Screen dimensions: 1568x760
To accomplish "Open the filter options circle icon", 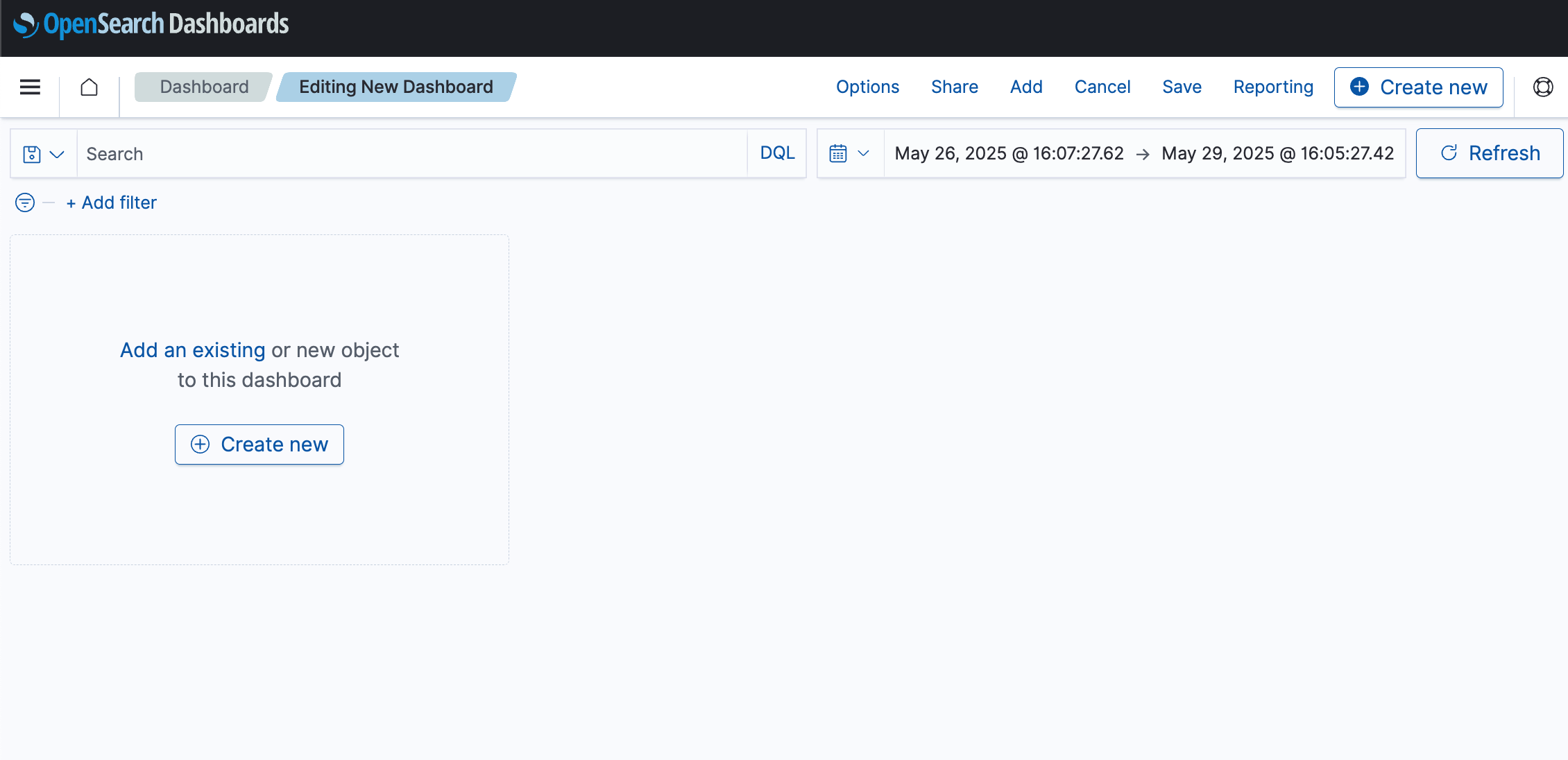I will point(25,202).
